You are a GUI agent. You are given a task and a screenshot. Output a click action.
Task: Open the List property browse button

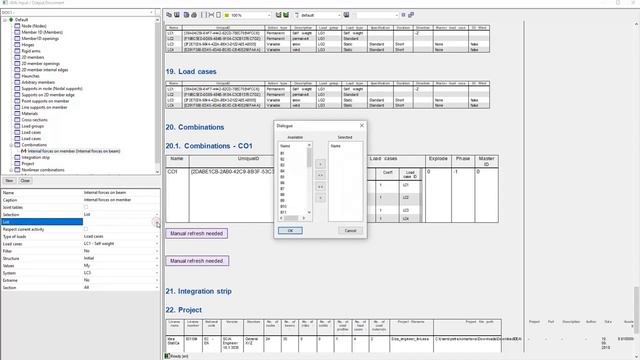tap(157, 222)
